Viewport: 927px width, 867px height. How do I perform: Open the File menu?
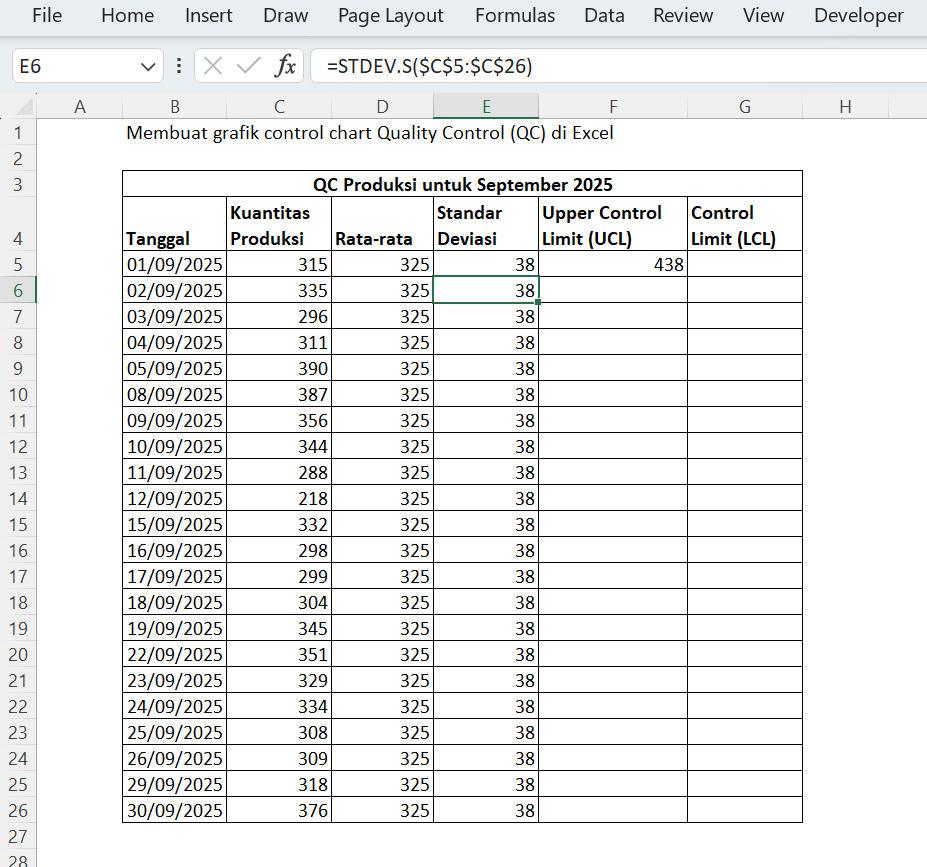pos(47,16)
